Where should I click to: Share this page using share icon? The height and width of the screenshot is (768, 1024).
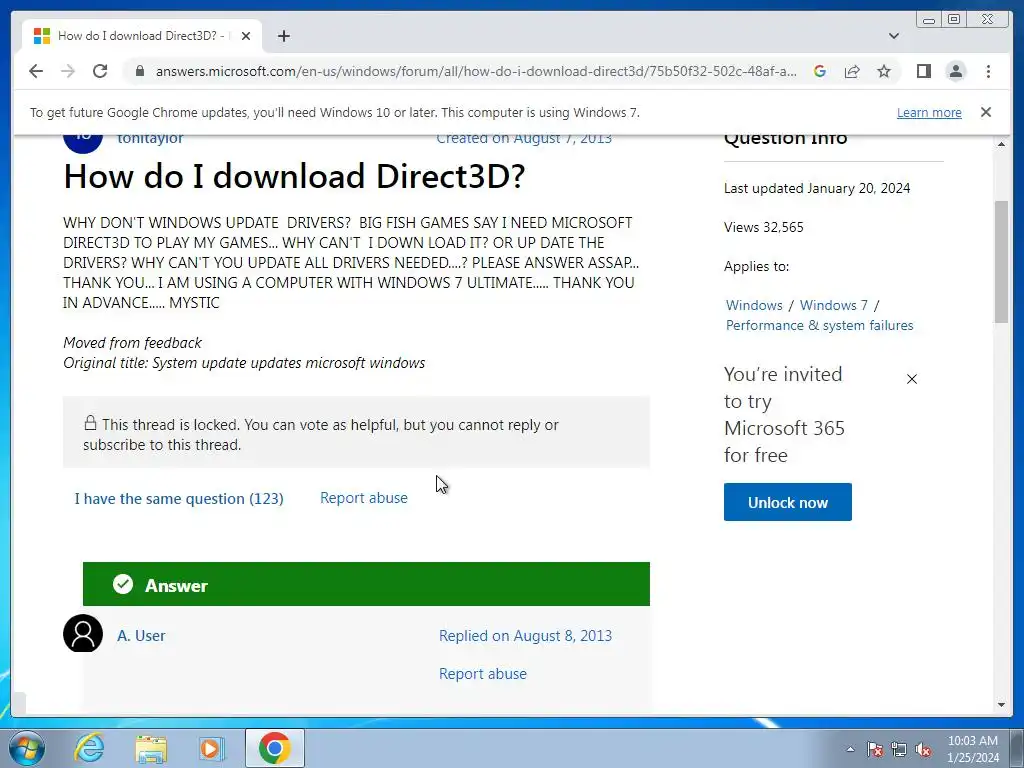pyautogui.click(x=852, y=71)
